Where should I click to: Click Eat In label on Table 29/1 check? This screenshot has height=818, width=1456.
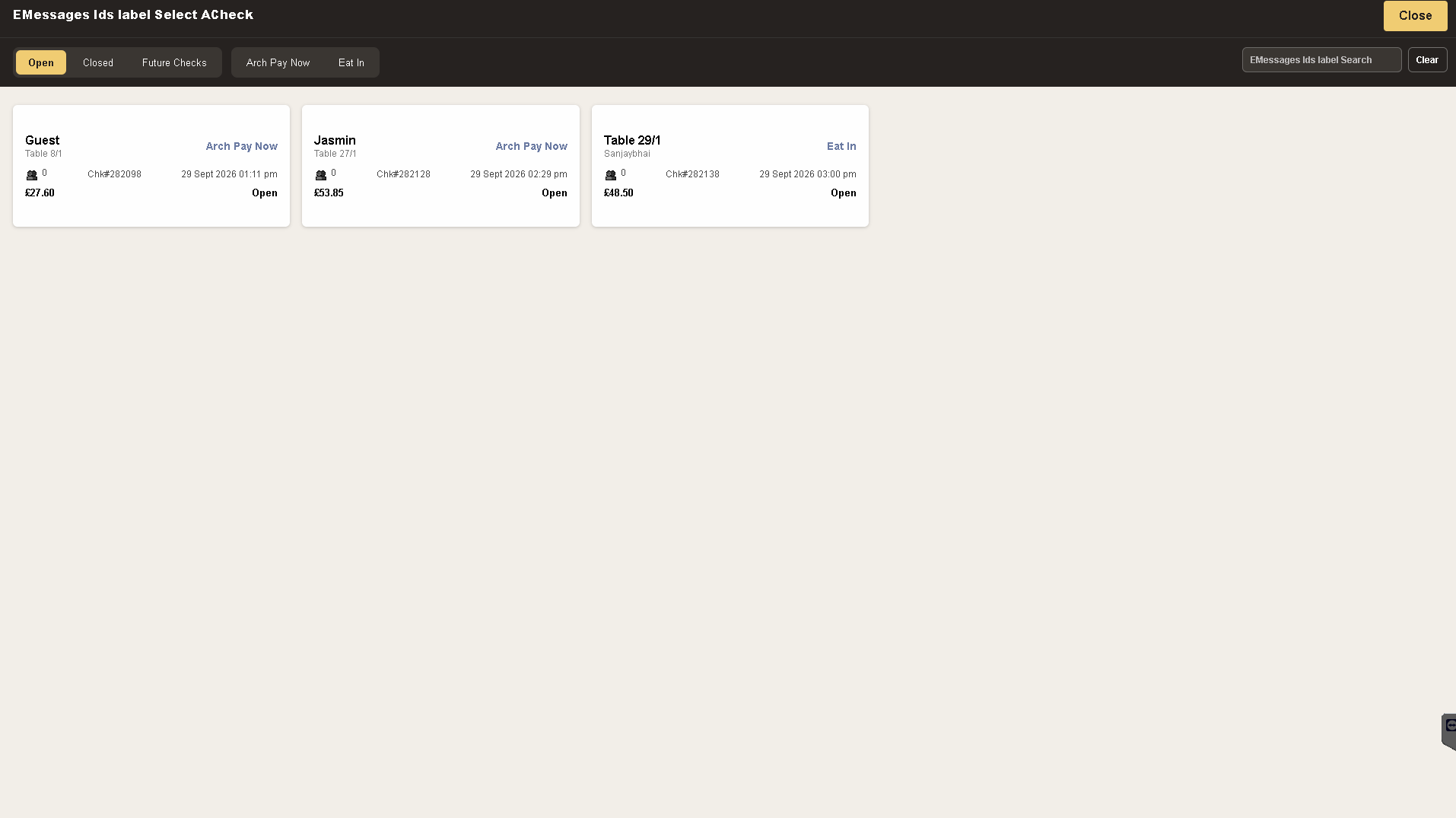(x=841, y=146)
